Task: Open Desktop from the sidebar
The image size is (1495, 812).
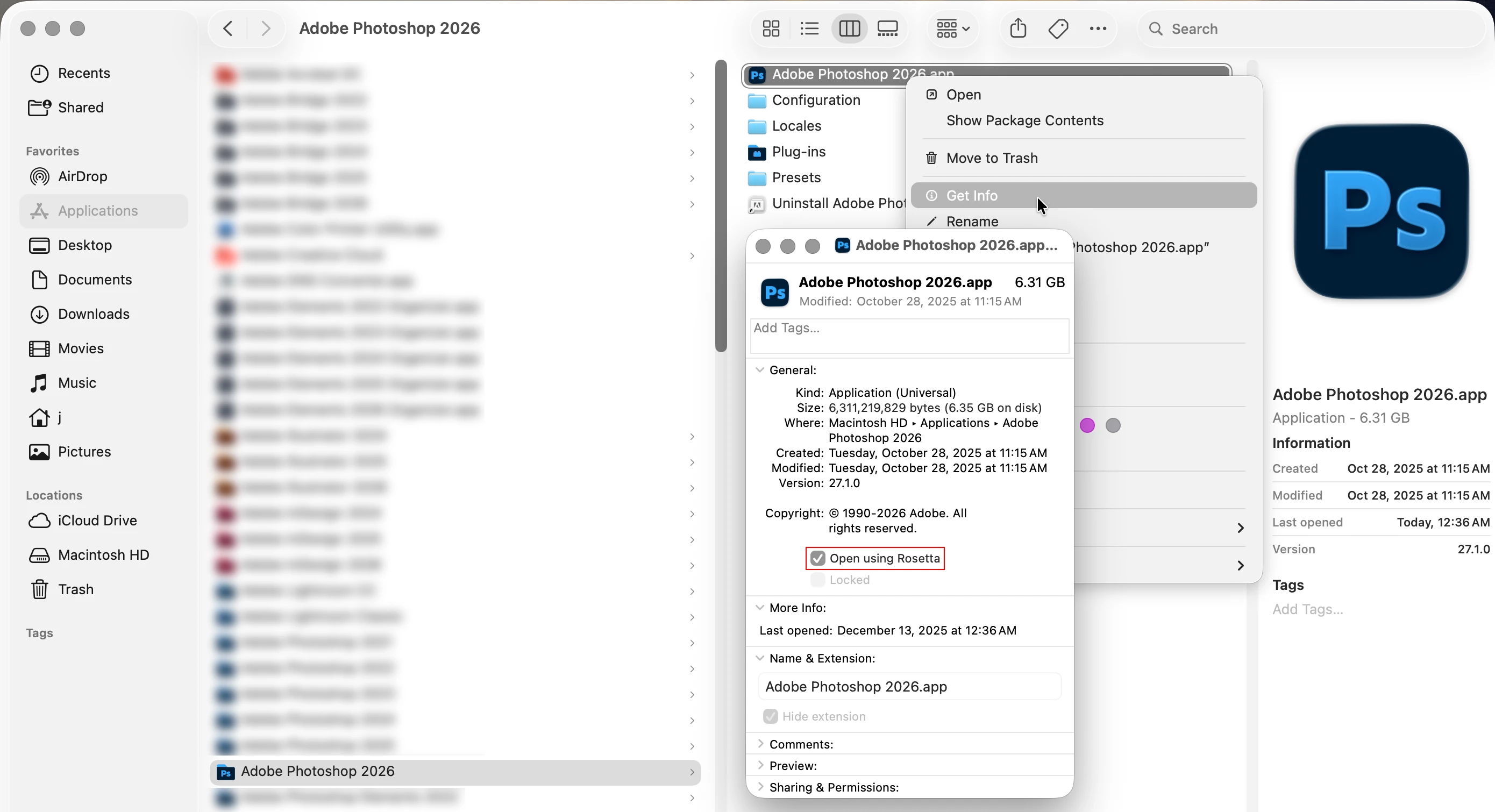Action: pyautogui.click(x=103, y=245)
